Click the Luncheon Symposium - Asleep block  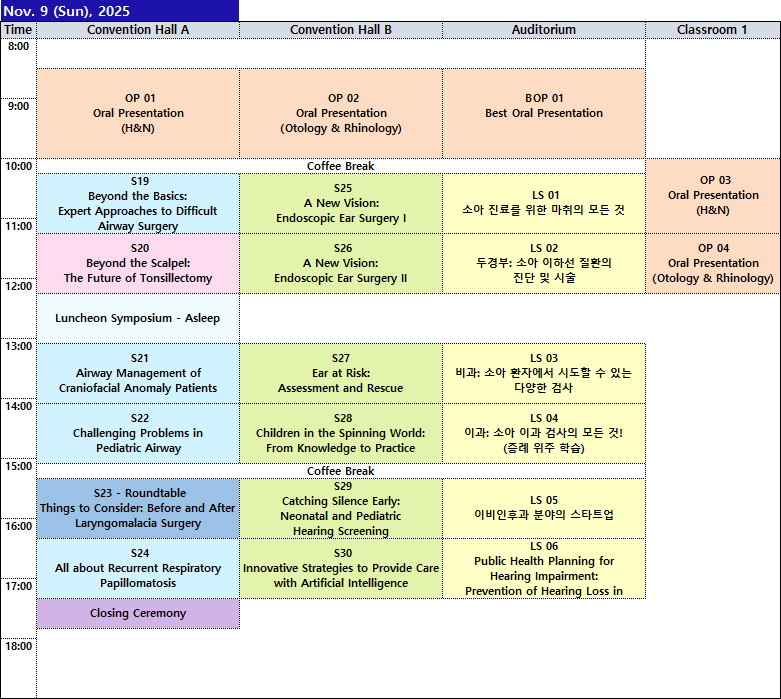click(x=138, y=318)
